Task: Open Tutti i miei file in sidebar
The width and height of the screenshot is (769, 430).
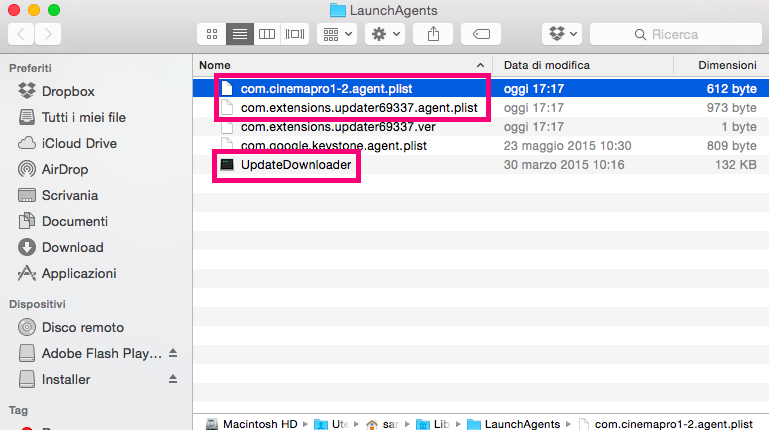Action: pyautogui.click(x=72, y=117)
